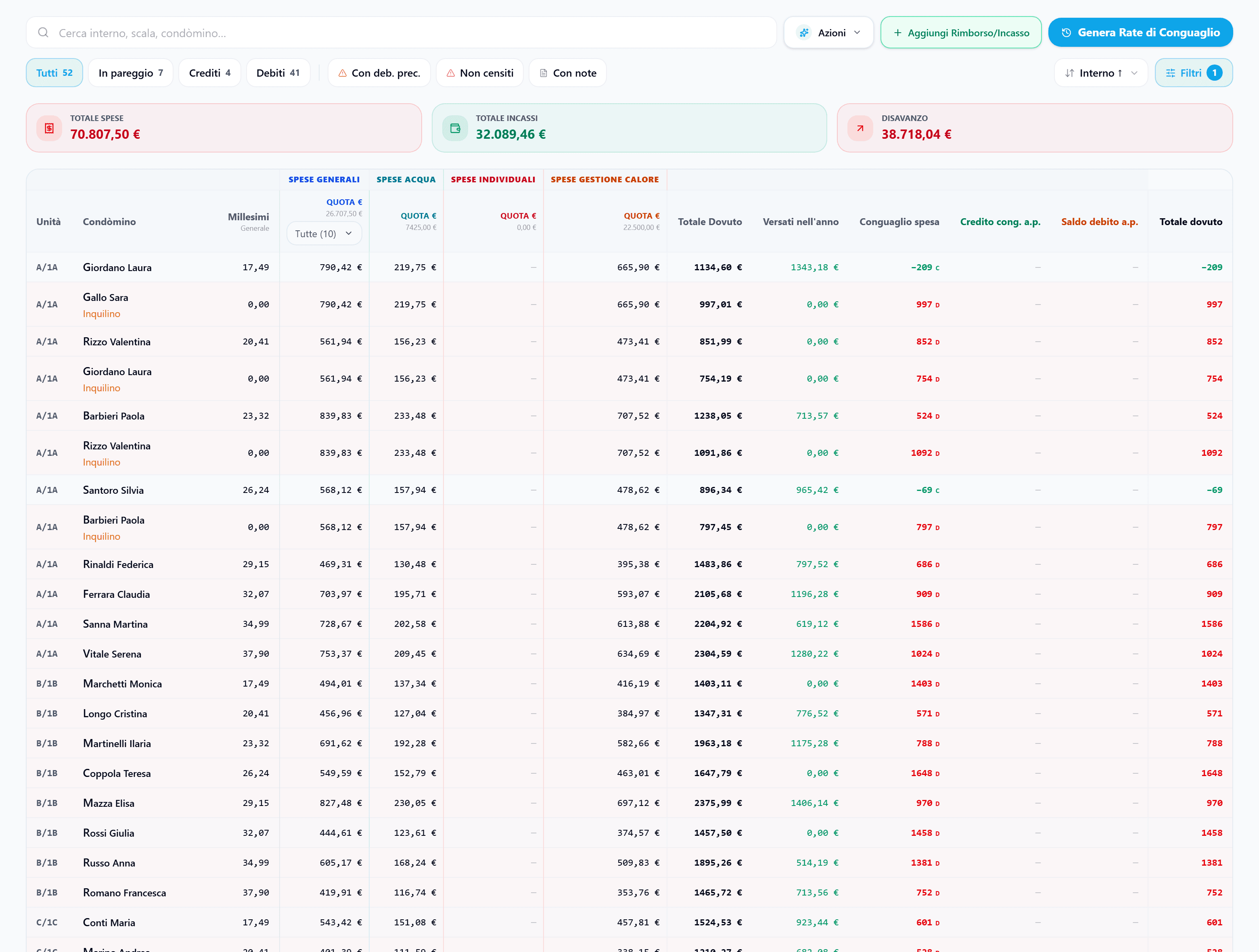
Task: Click the Conguaglio spesa column header
Action: [x=899, y=222]
